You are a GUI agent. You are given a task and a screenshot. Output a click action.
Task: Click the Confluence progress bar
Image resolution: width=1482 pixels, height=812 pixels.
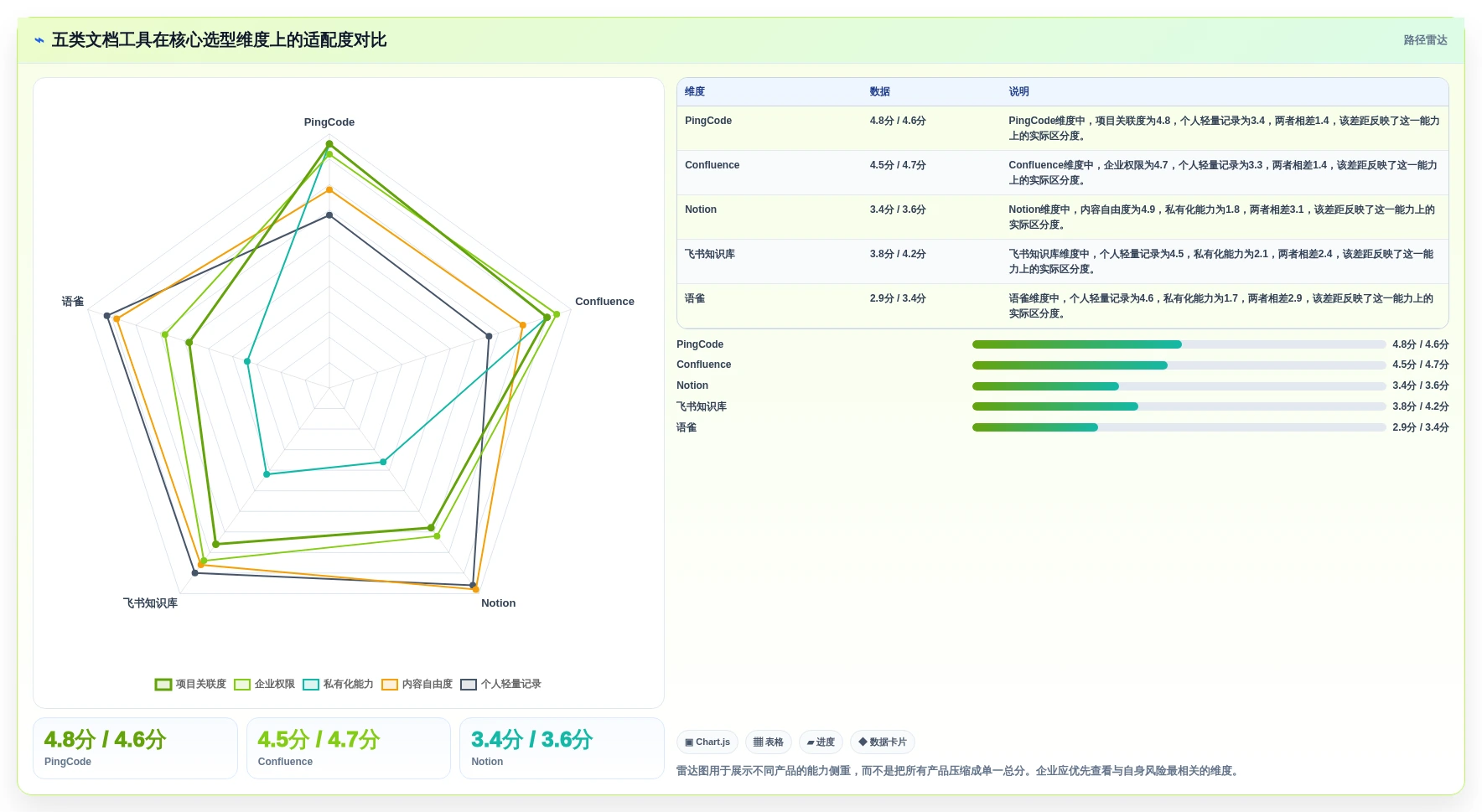coord(1179,365)
